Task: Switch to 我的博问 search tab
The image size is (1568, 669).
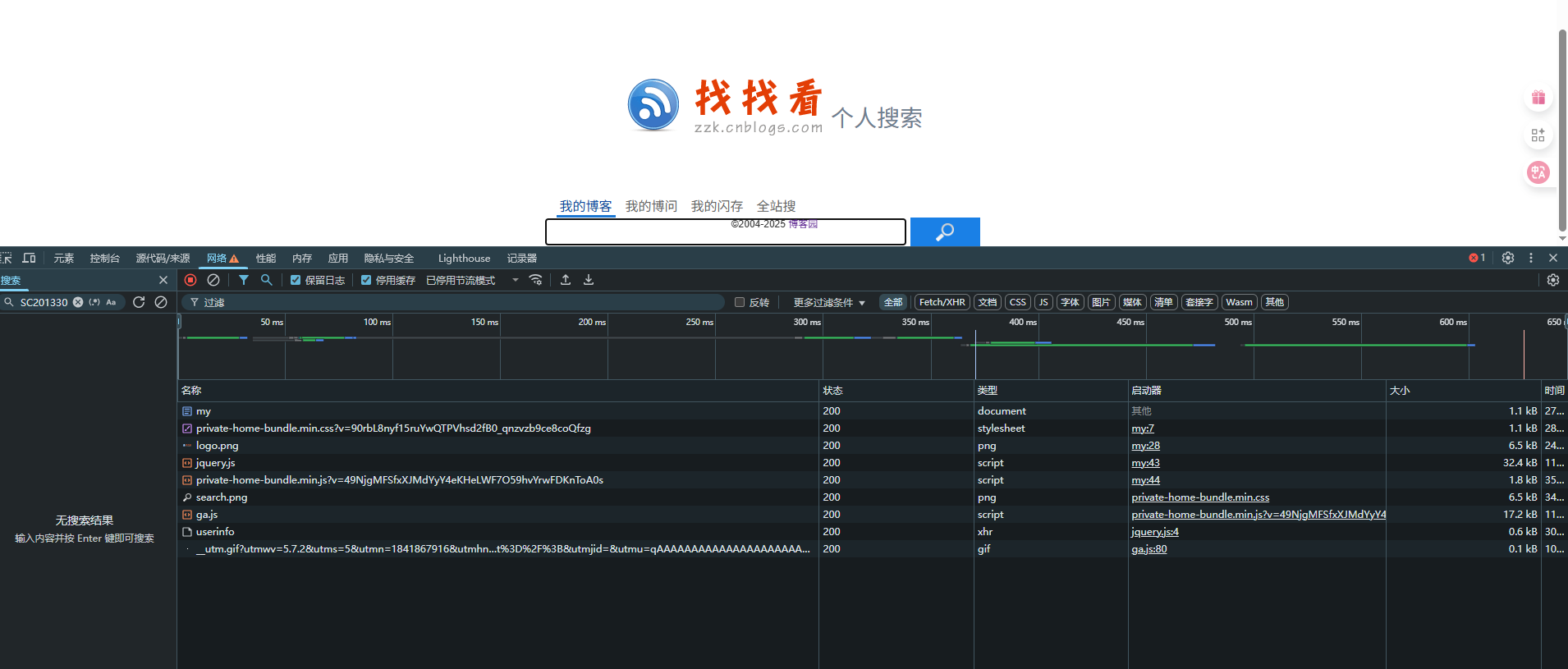Action: coord(651,206)
